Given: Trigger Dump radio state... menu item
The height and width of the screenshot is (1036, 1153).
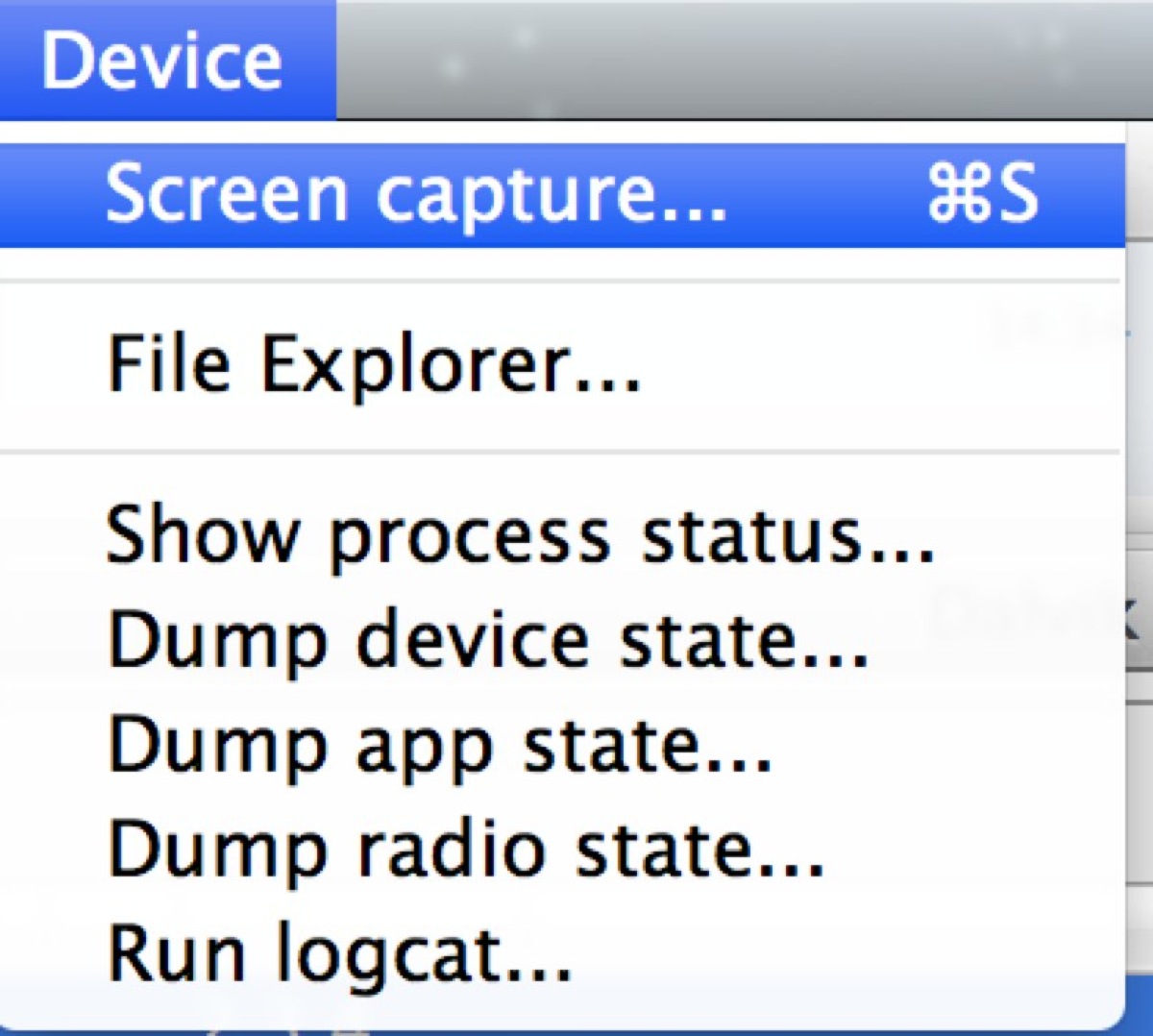Looking at the screenshot, I should pos(466,851).
